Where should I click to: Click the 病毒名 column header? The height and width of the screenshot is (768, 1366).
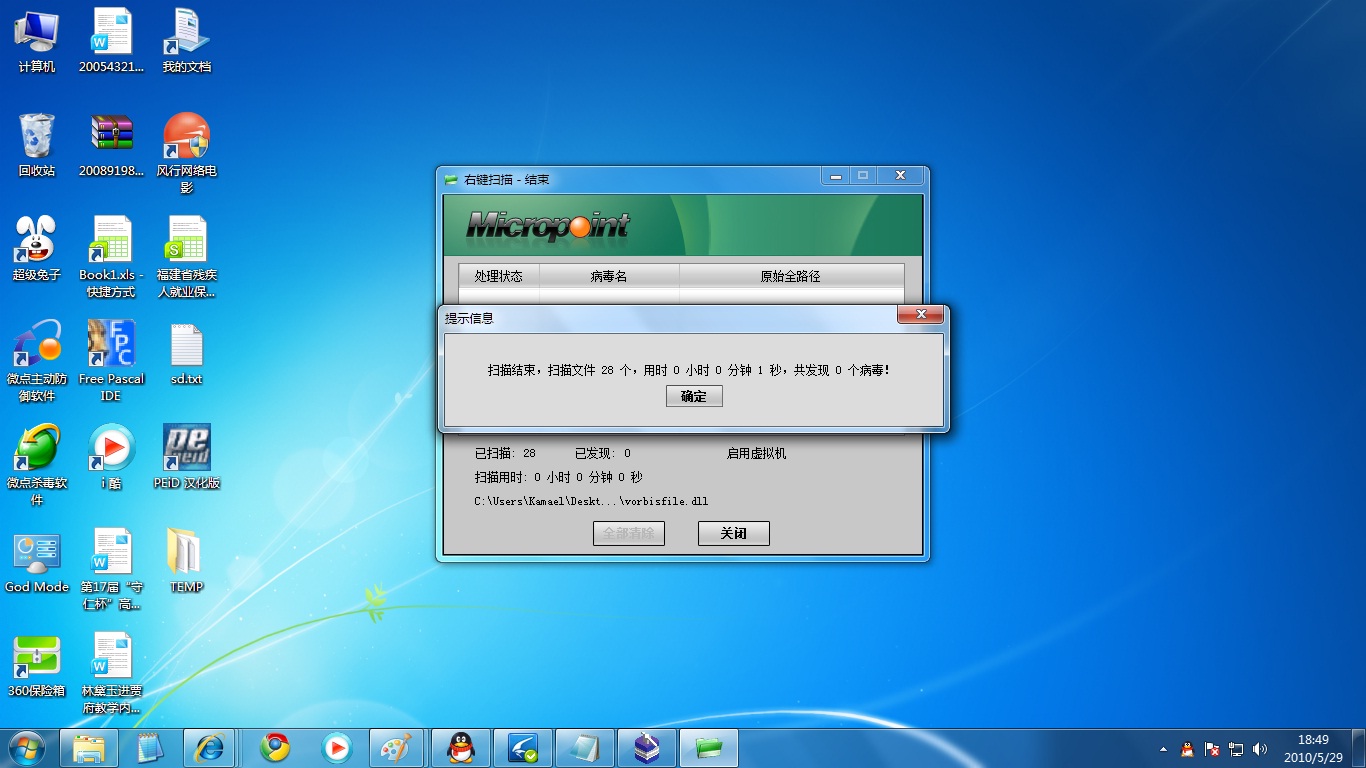(x=608, y=276)
